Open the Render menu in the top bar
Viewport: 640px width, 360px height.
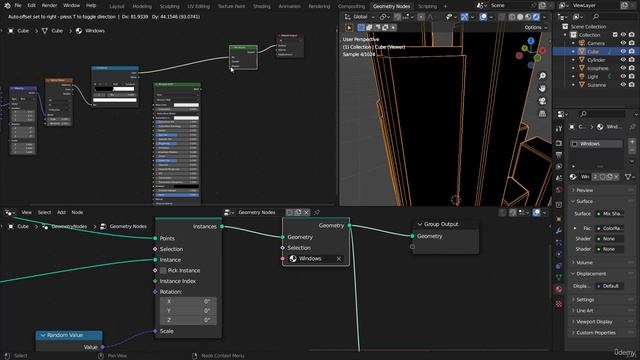tap(49, 5)
